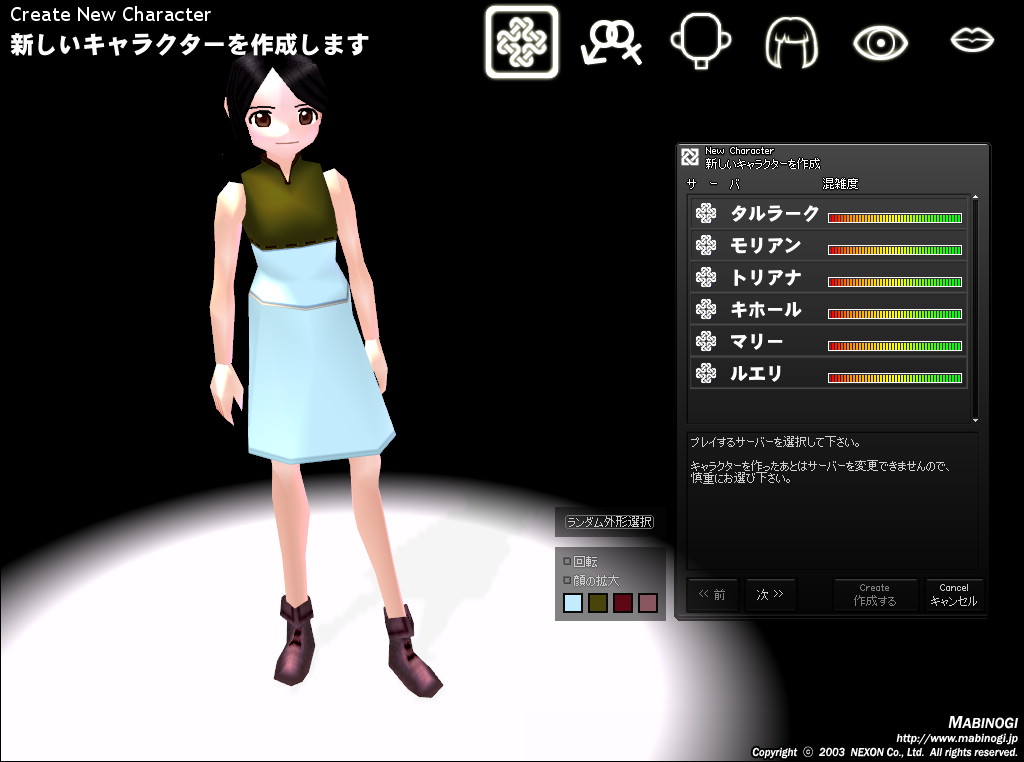This screenshot has width=1024, height=762.
Task: Click the knot icon beside マリー
Action: [706, 341]
